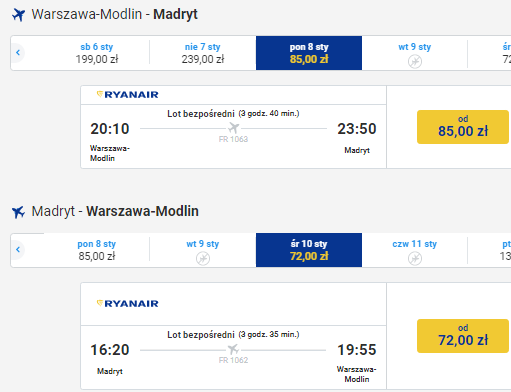Show earlier outbound dates with left chevron
This screenshot has width=511, height=392.
point(18,53)
